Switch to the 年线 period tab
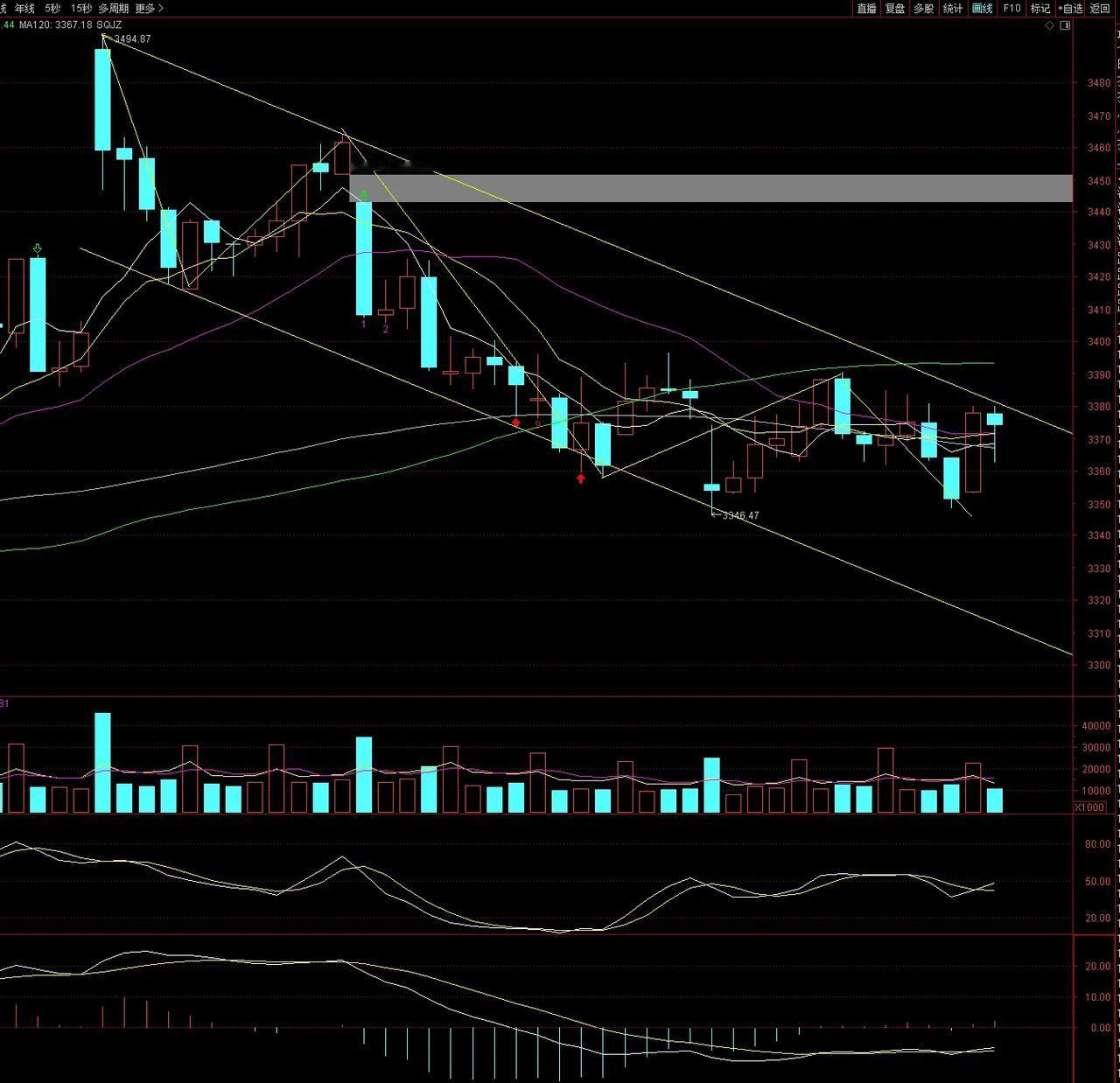The height and width of the screenshot is (1083, 1120). pos(24,8)
